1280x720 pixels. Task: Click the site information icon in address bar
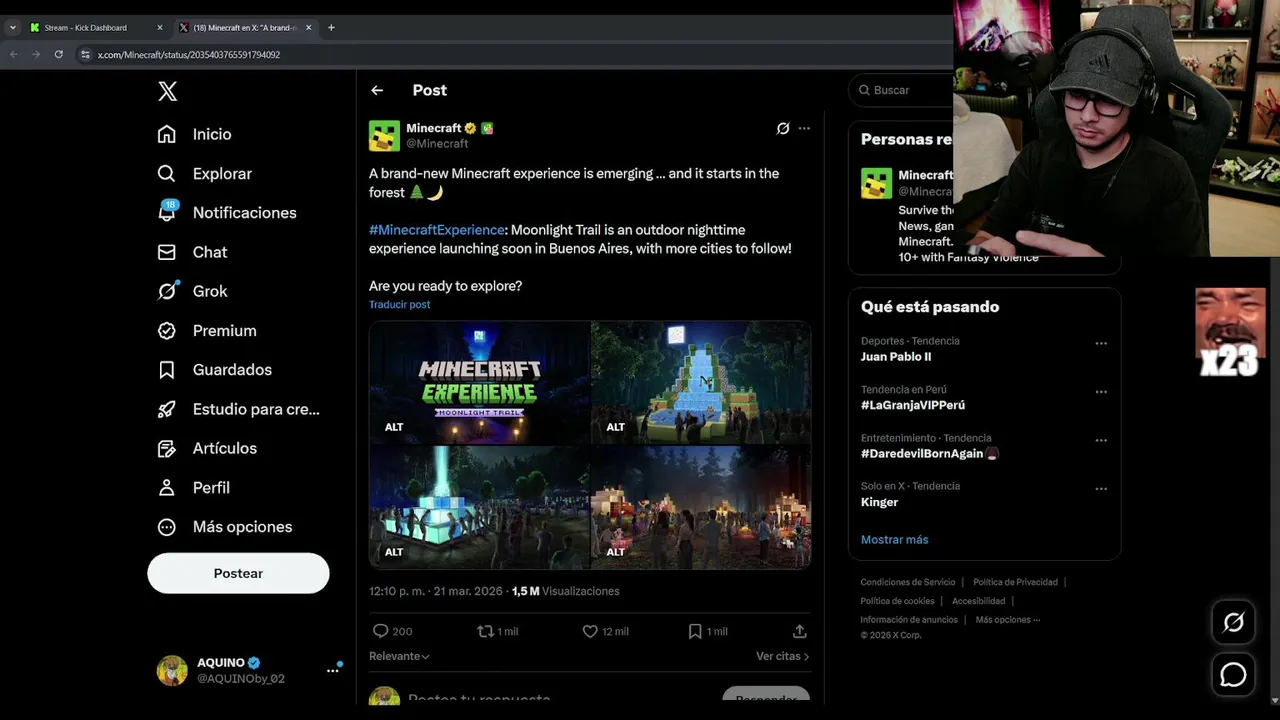(85, 54)
